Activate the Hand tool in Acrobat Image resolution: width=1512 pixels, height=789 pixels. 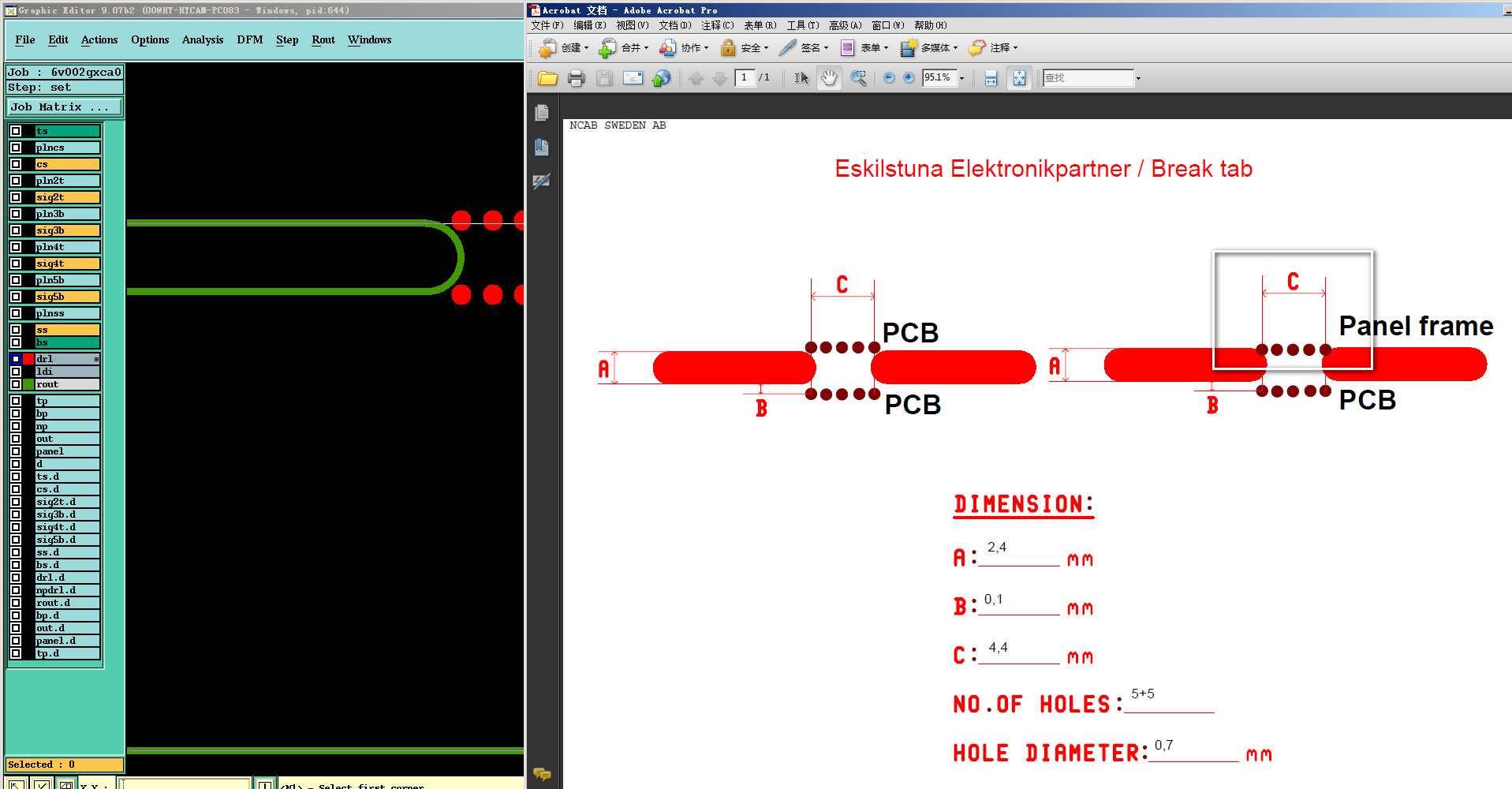tap(829, 78)
